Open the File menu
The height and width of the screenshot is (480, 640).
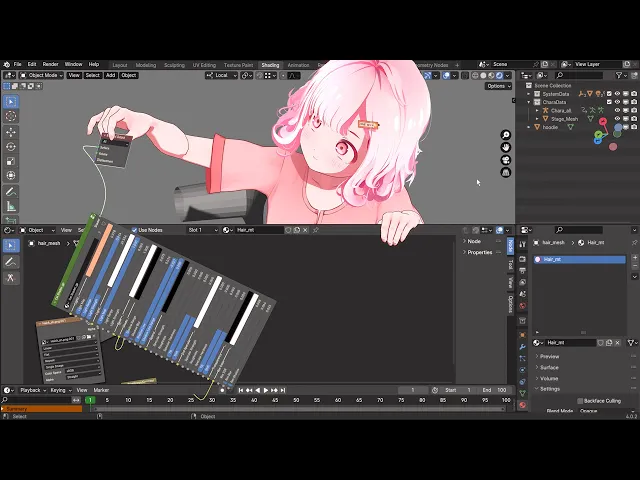(x=18, y=64)
